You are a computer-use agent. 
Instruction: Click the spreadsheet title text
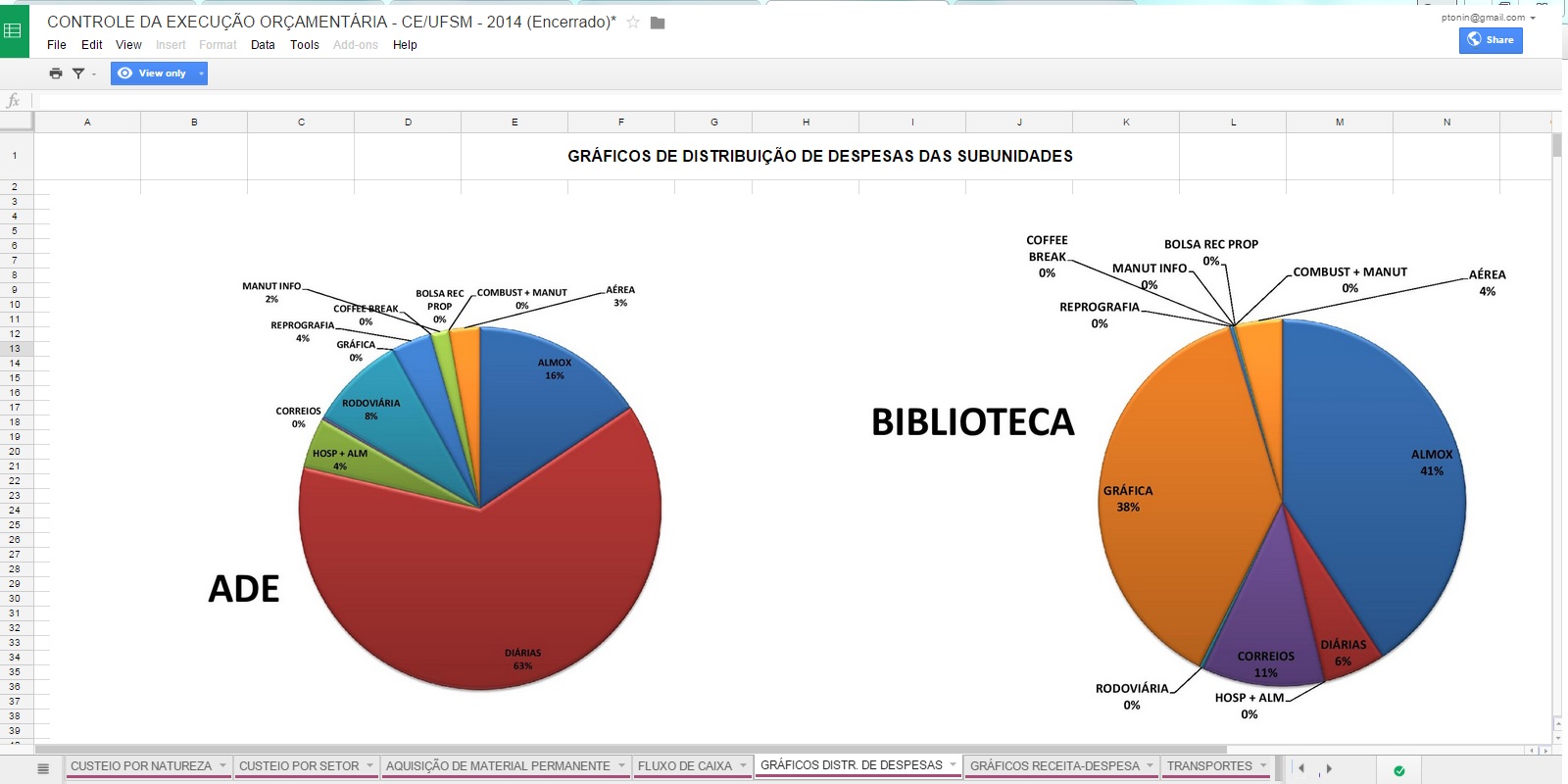coord(331,23)
